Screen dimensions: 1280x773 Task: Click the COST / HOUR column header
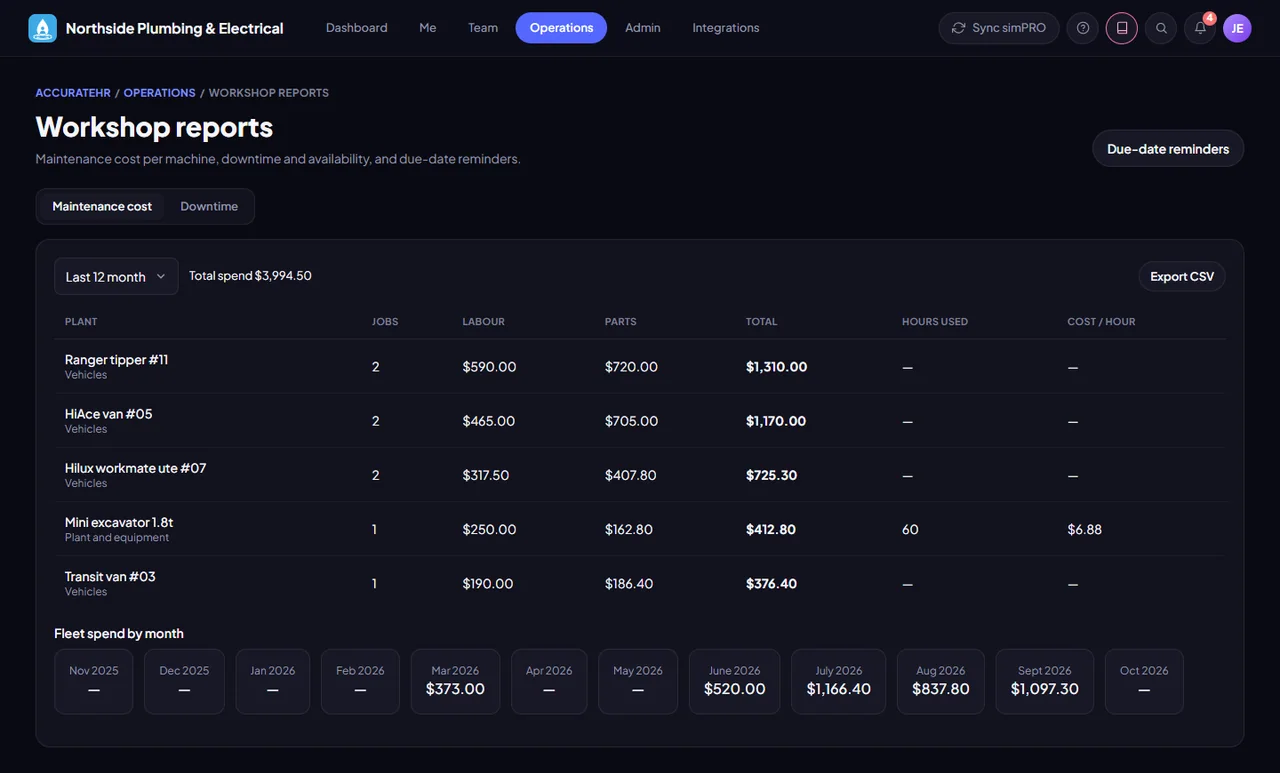pos(1101,322)
